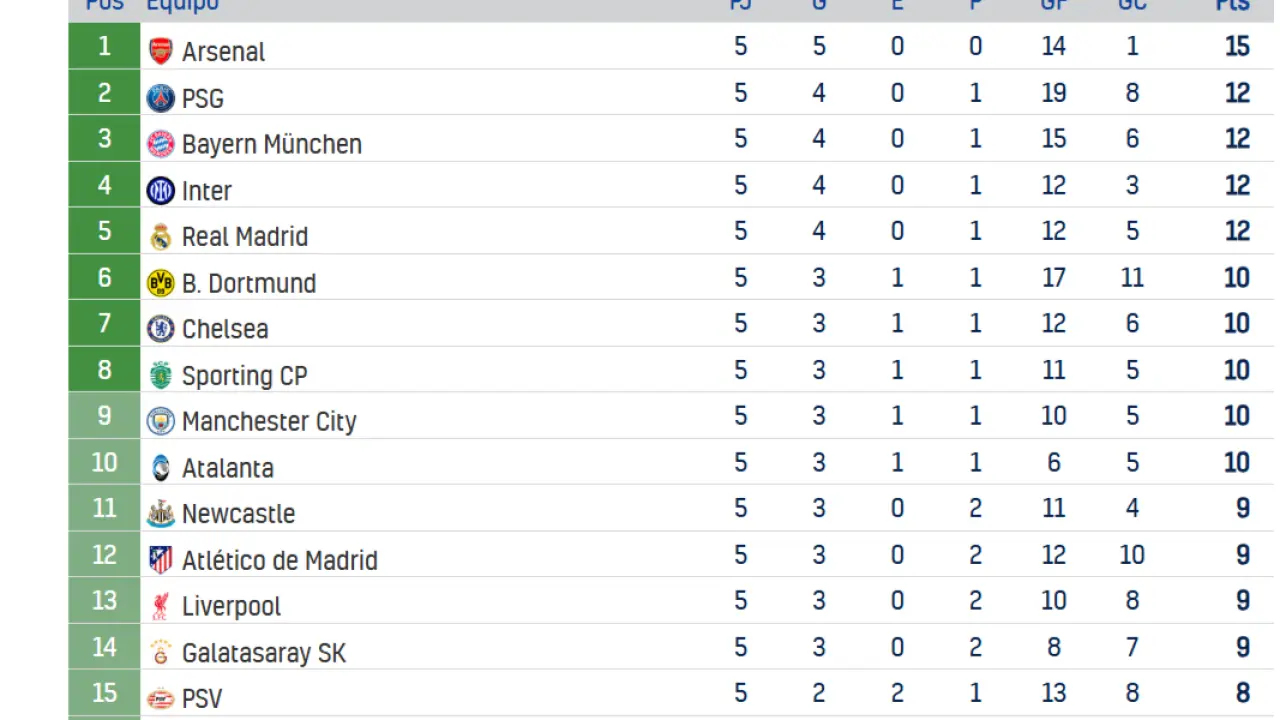The width and height of the screenshot is (1280, 720).
Task: Click the Newcastle club crest icon
Action: pos(160,514)
